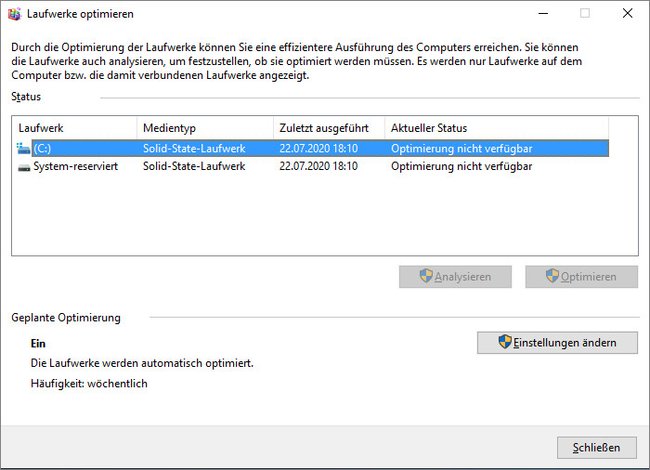The image size is (650, 470).
Task: Click Solid-State-Laufwerk in the (C:) row
Action: tap(194, 148)
